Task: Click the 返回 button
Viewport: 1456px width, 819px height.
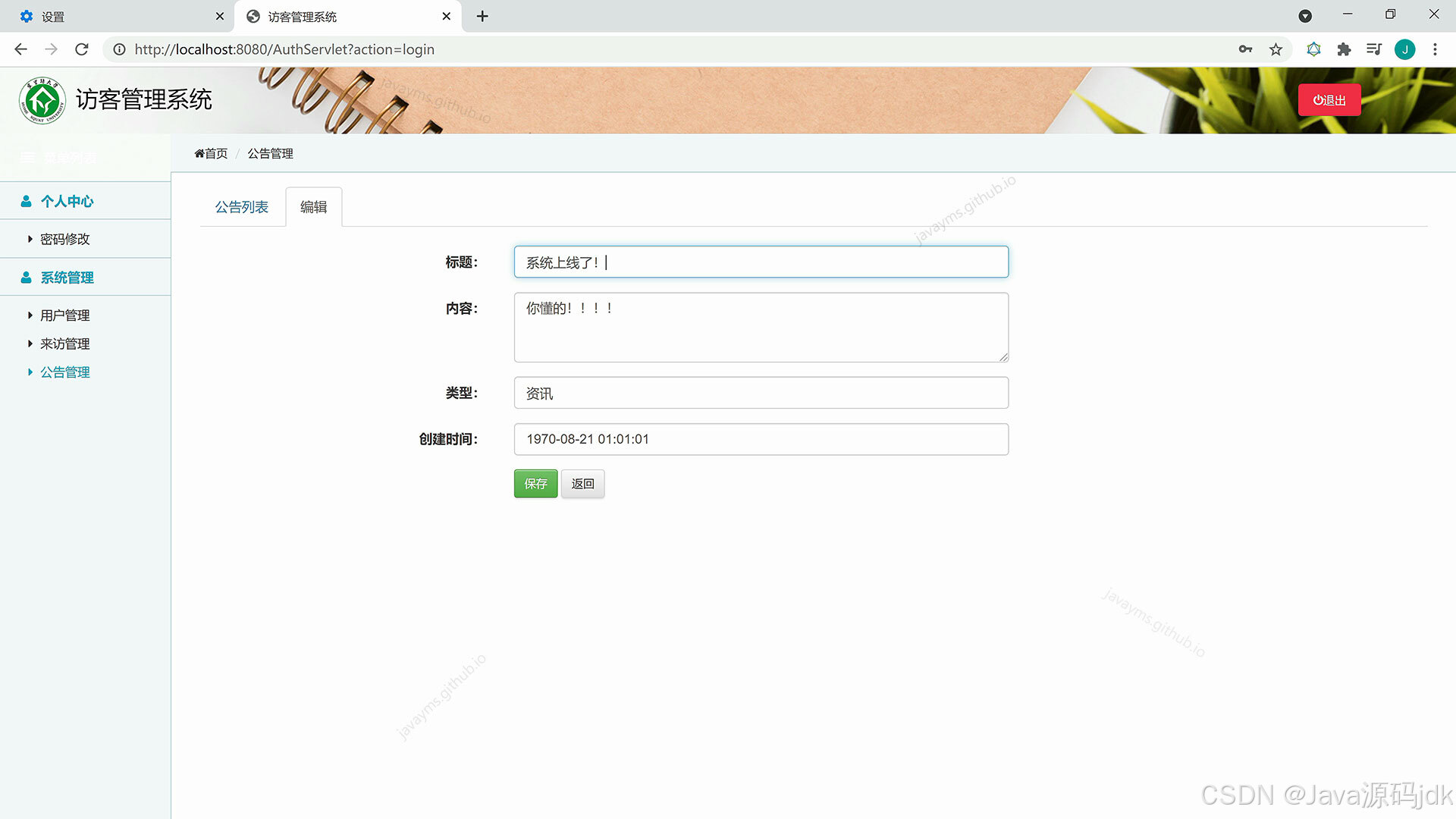Action: [582, 484]
